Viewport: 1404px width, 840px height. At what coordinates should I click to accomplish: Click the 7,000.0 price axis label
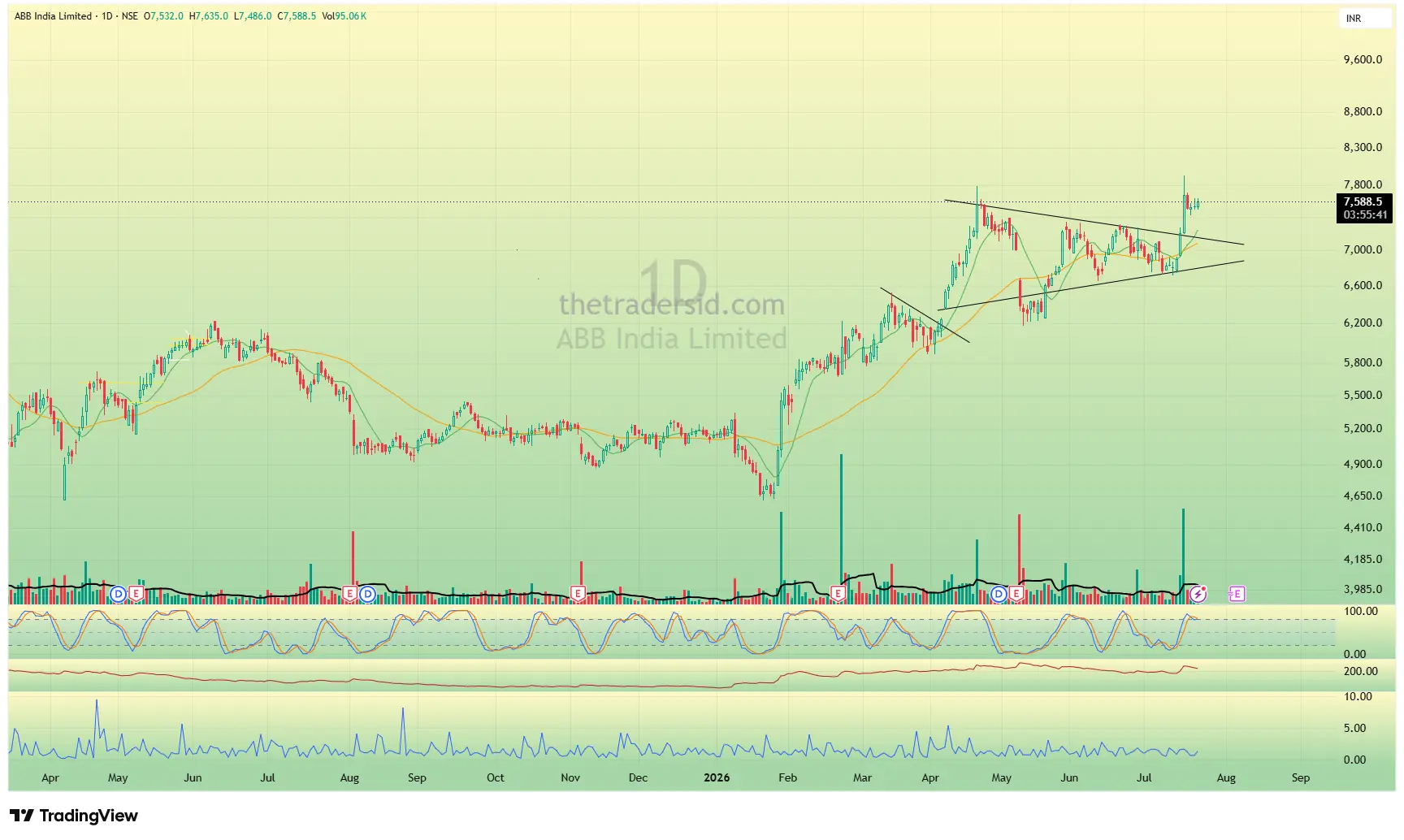pyautogui.click(x=1363, y=249)
